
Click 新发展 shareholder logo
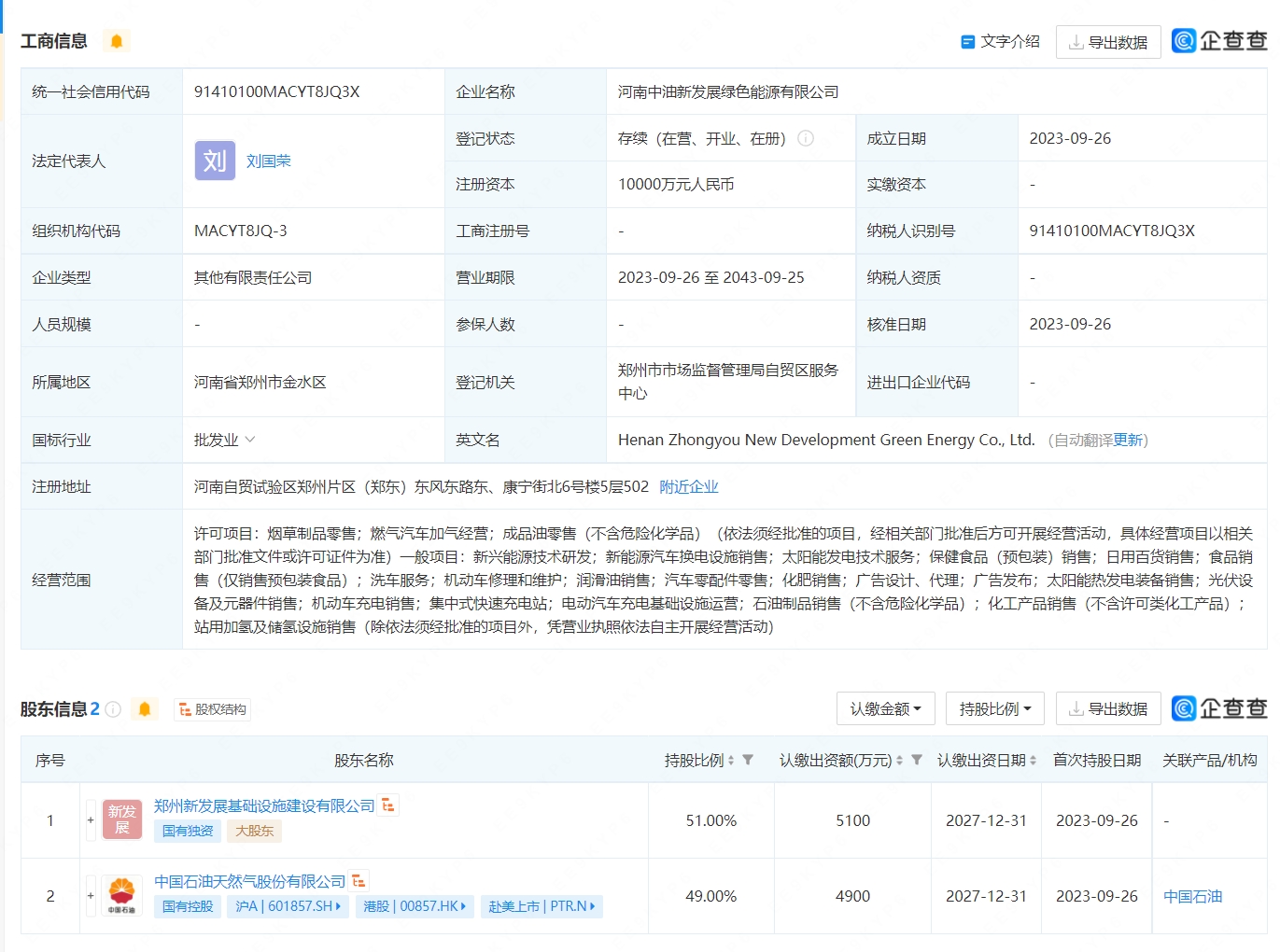[122, 820]
